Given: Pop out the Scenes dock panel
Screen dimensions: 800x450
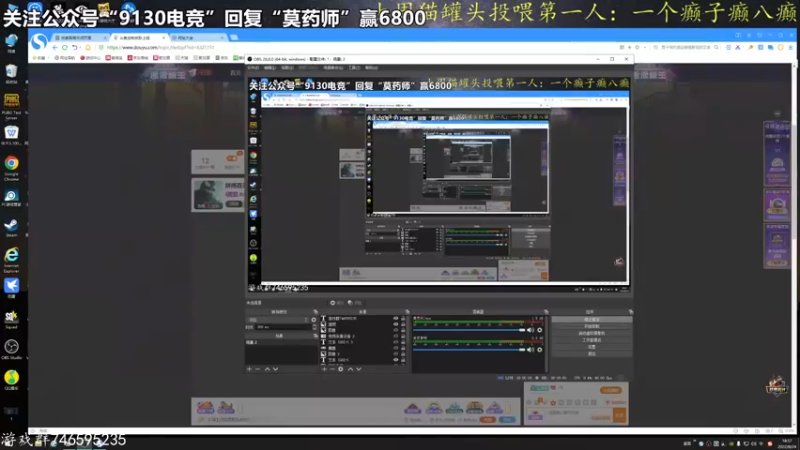Looking at the screenshot, I should 315,336.
